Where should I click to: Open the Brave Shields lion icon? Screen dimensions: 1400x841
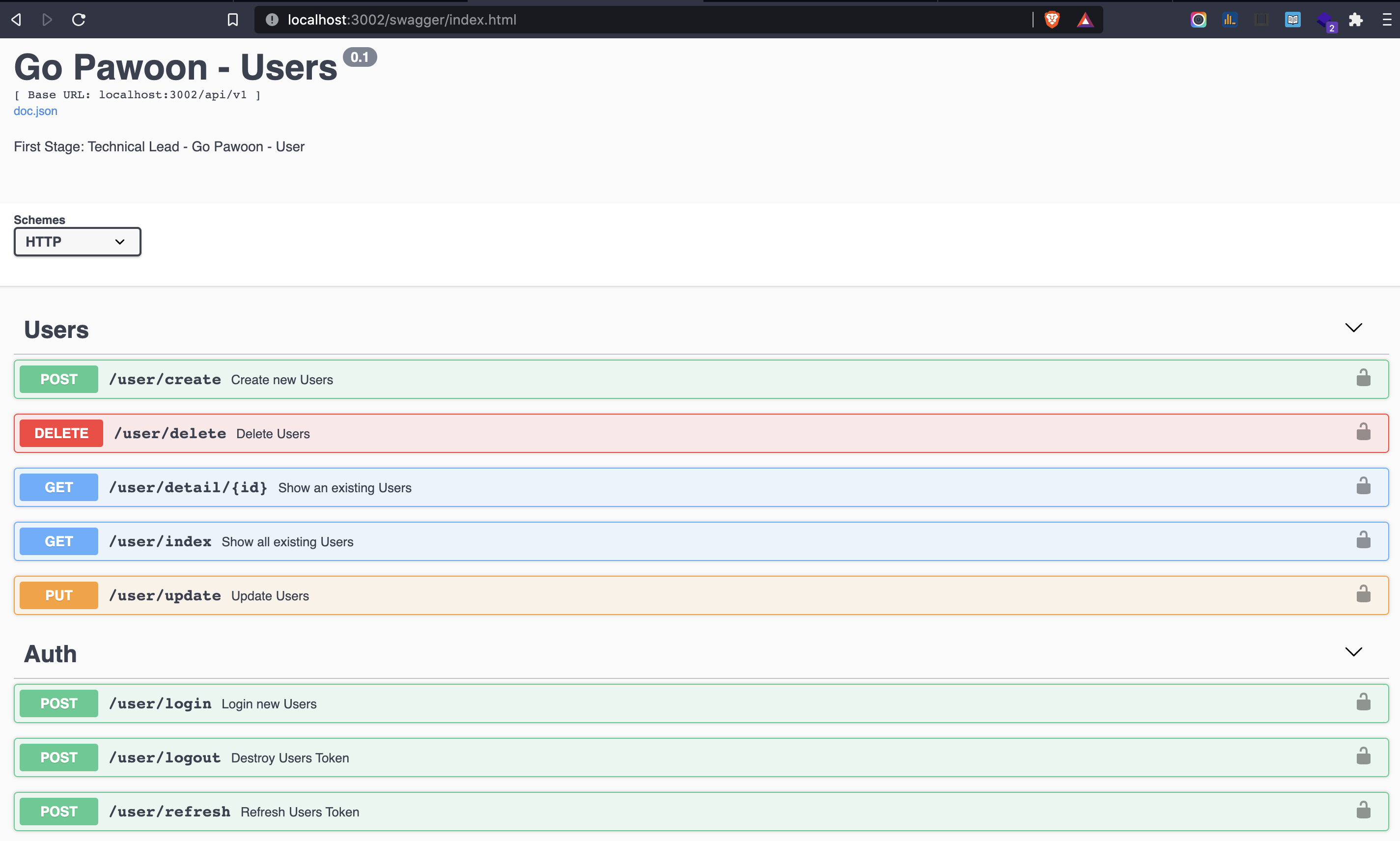[x=1052, y=20]
